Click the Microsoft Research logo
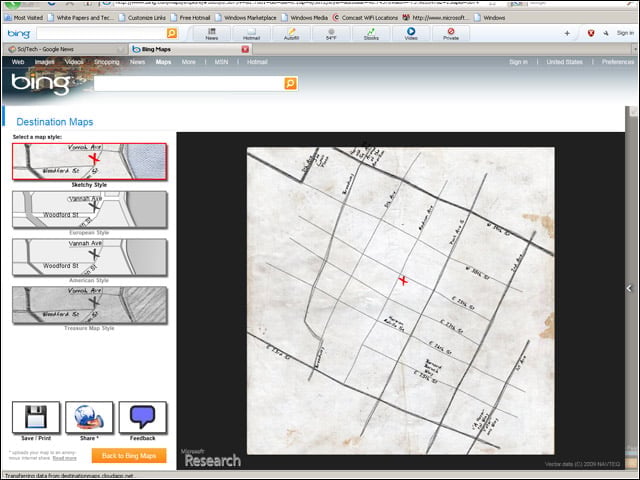This screenshot has width=640, height=480. 211,458
